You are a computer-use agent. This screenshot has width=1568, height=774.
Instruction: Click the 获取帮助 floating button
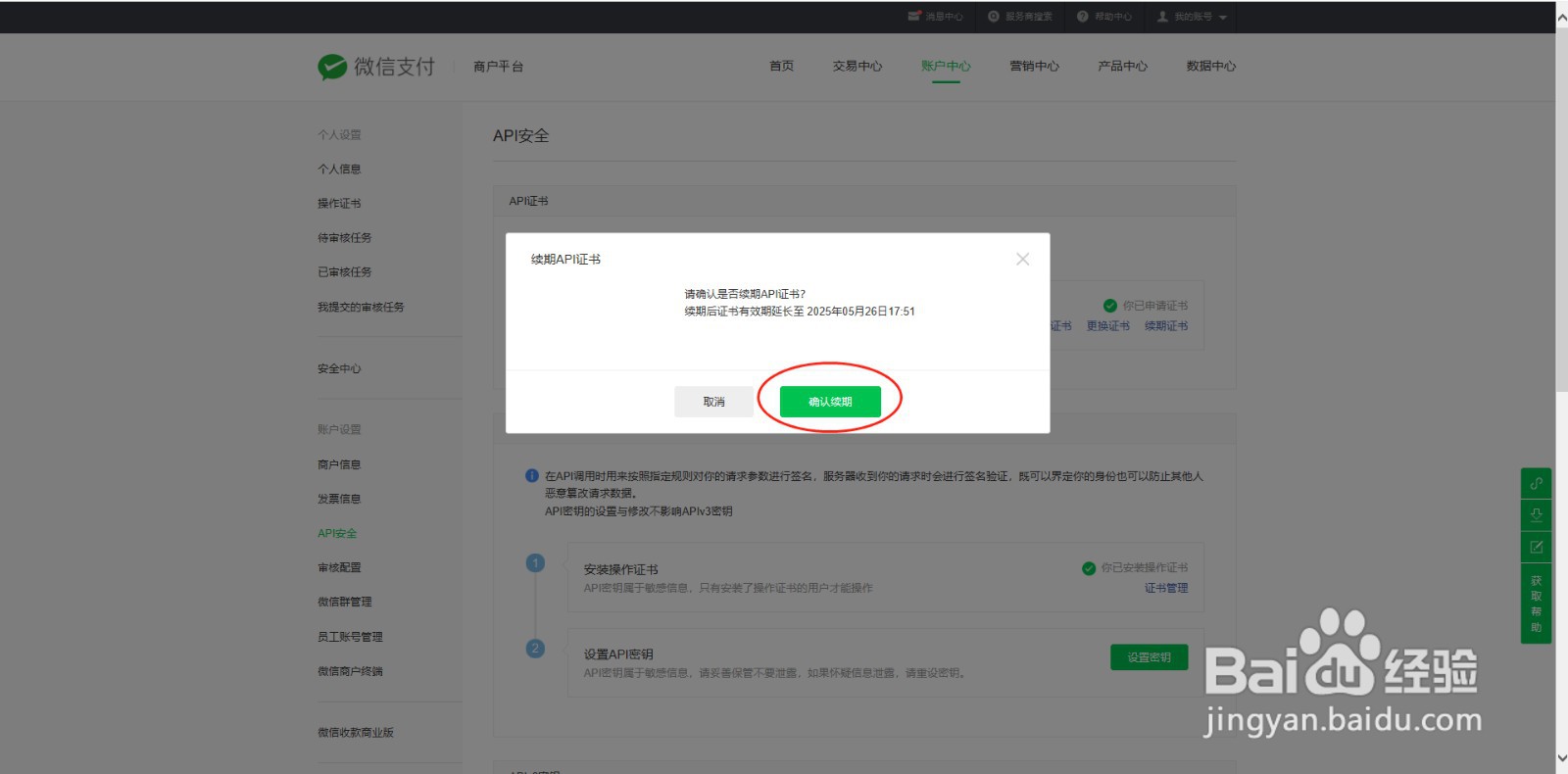pyautogui.click(x=1536, y=604)
